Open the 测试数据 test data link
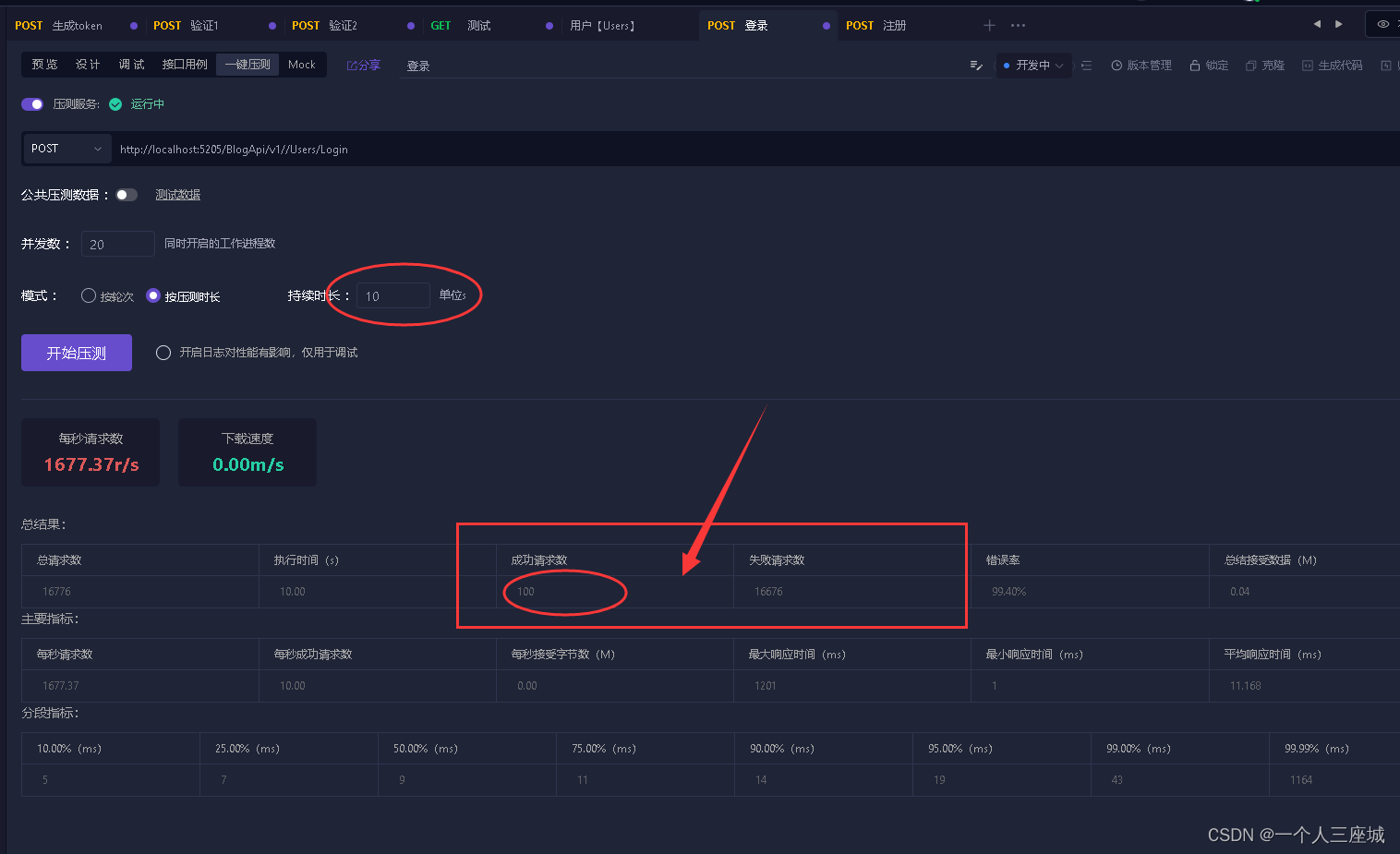Image resolution: width=1400 pixels, height=854 pixels. [178, 195]
